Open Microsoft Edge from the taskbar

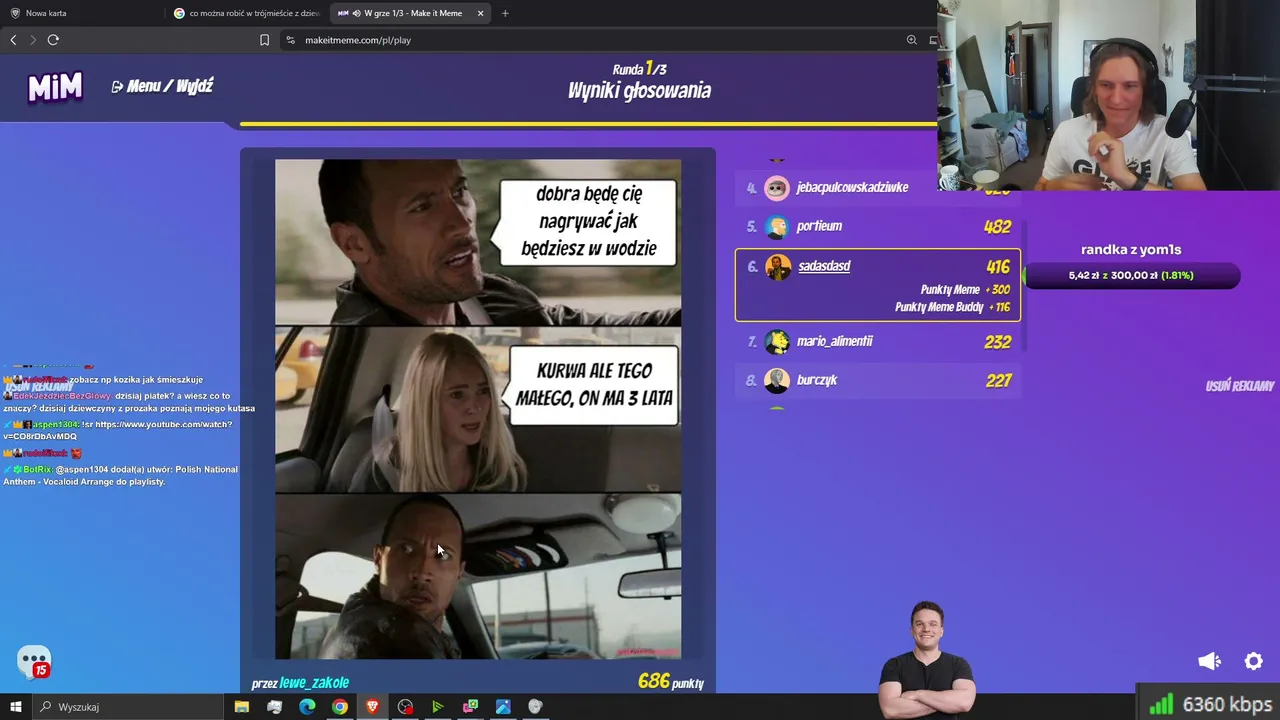[307, 707]
